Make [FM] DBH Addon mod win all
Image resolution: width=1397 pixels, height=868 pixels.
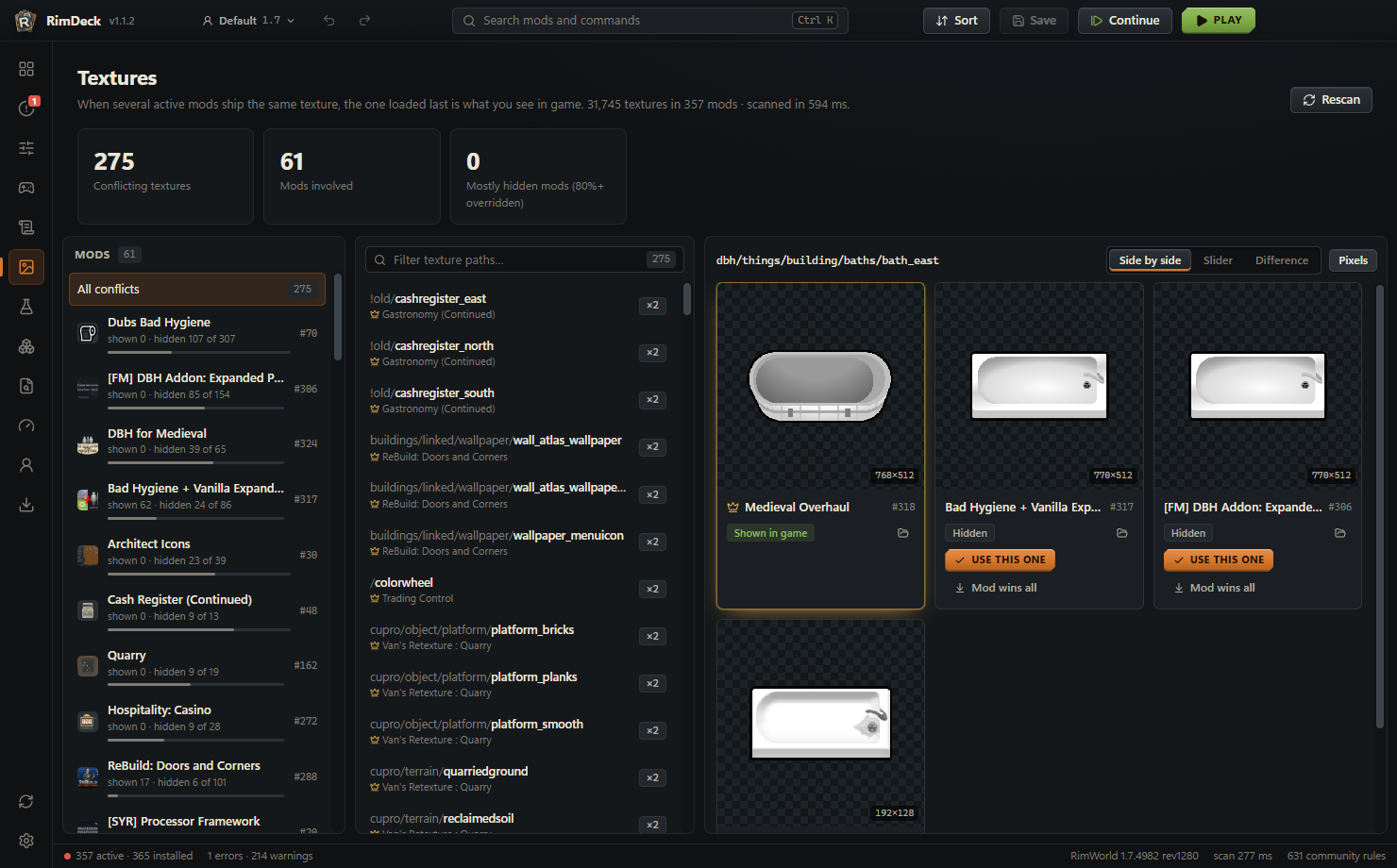[x=1215, y=588]
